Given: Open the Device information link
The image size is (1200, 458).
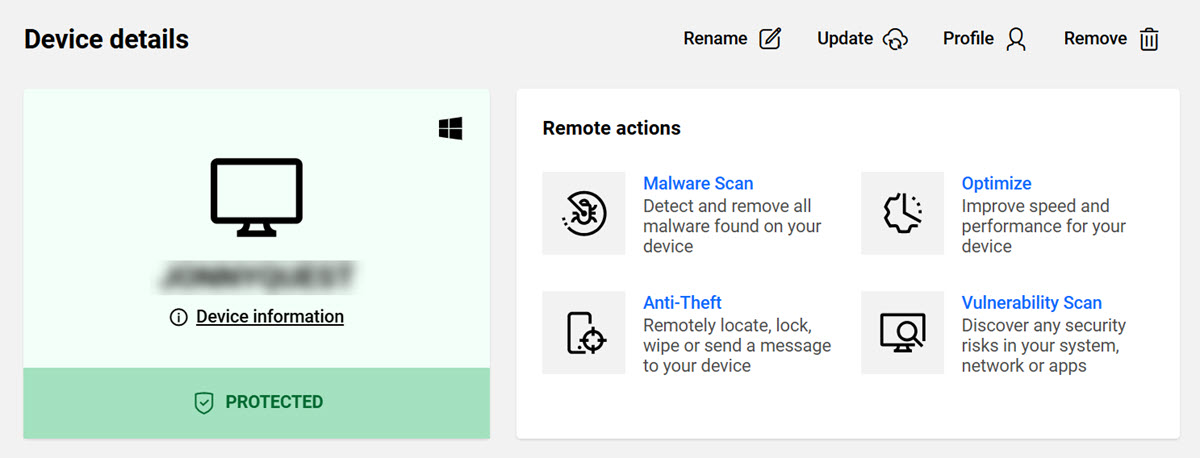Looking at the screenshot, I should [x=270, y=317].
